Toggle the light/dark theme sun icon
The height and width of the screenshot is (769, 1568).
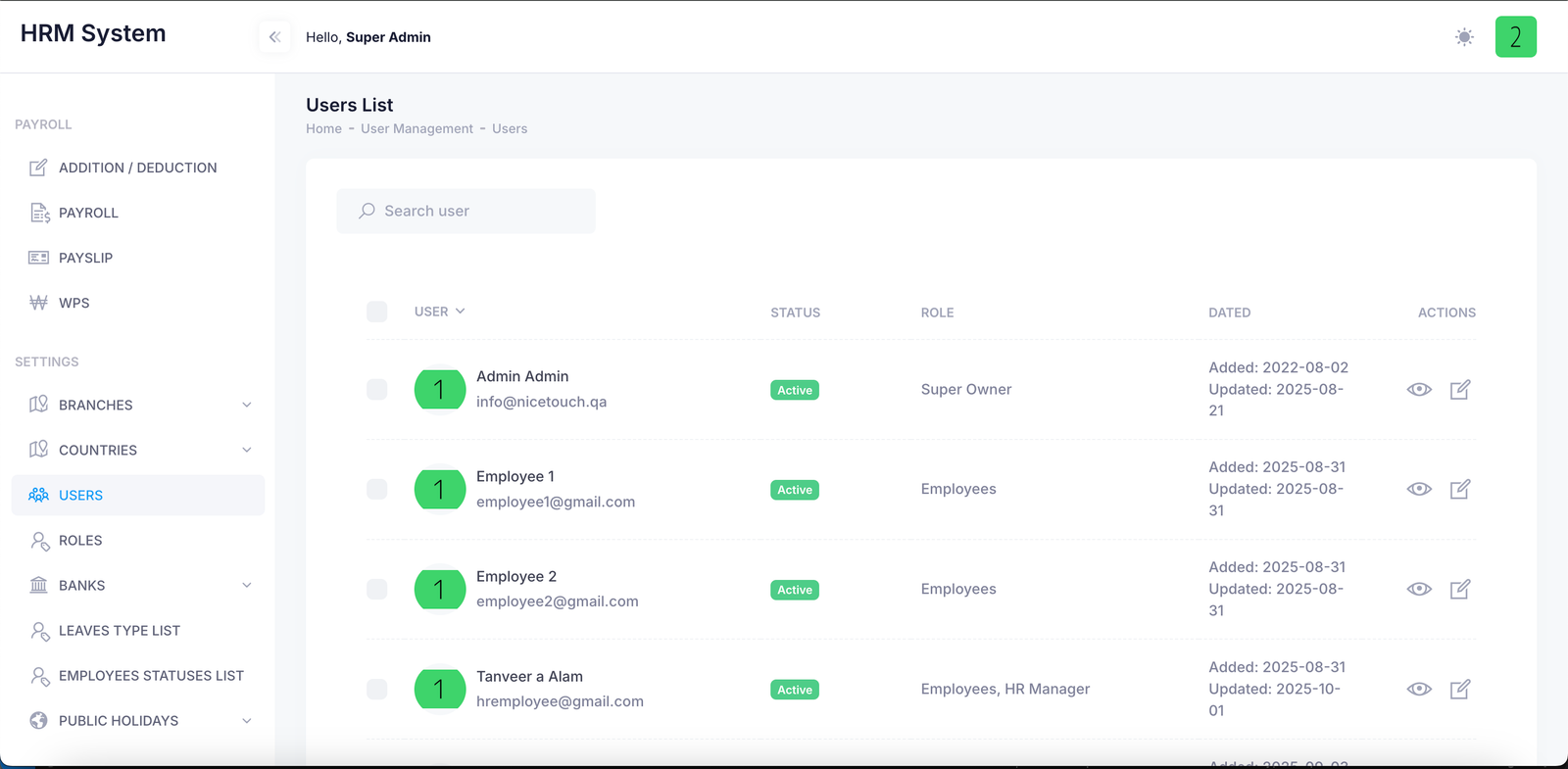click(1464, 37)
